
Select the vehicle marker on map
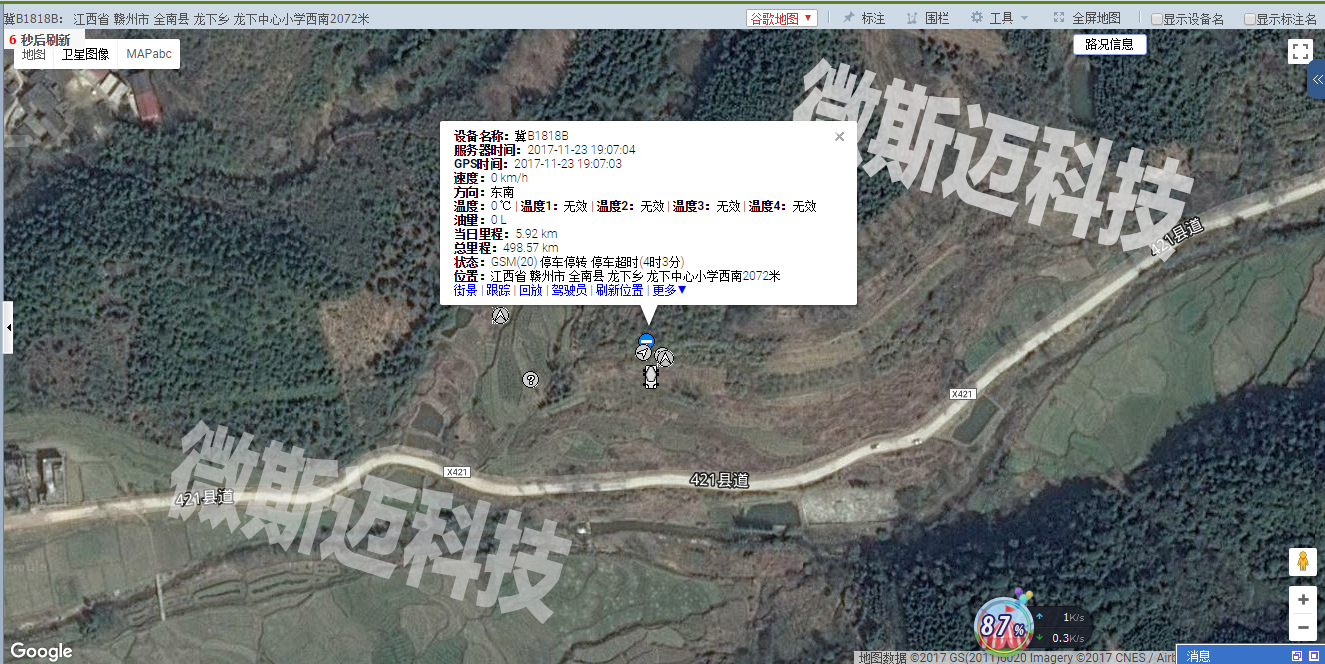[x=651, y=376]
